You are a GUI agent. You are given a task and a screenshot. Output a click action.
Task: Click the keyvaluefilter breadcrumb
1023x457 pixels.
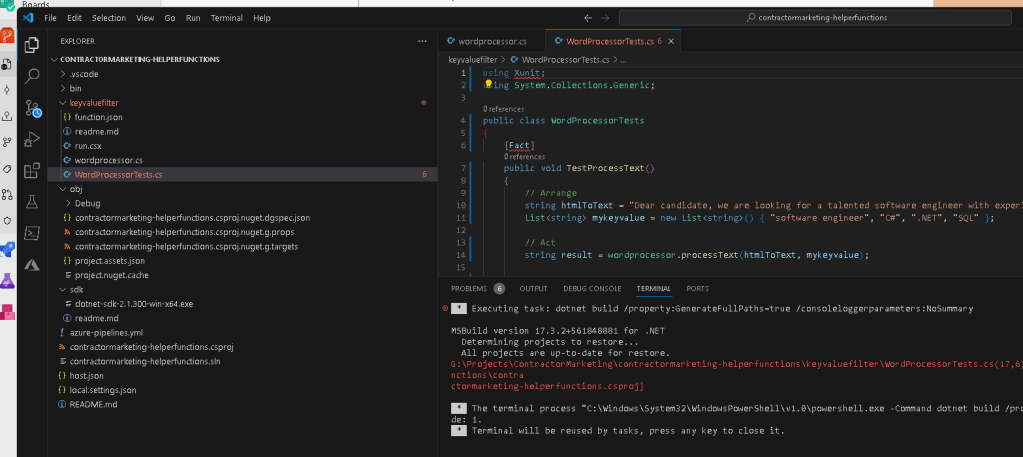473,59
